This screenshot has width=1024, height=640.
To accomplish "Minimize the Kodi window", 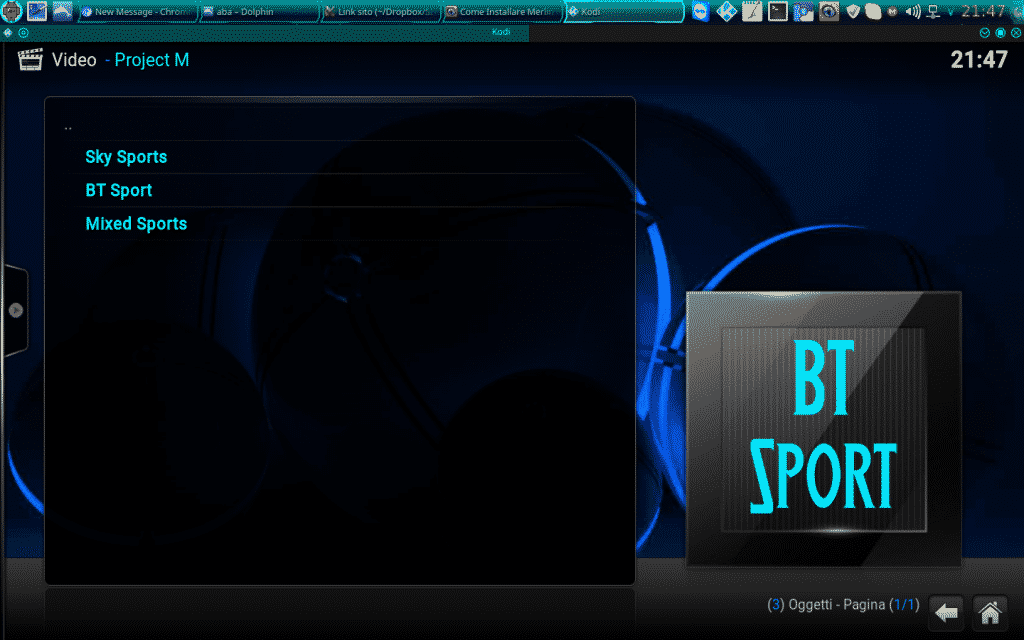I will [x=985, y=32].
